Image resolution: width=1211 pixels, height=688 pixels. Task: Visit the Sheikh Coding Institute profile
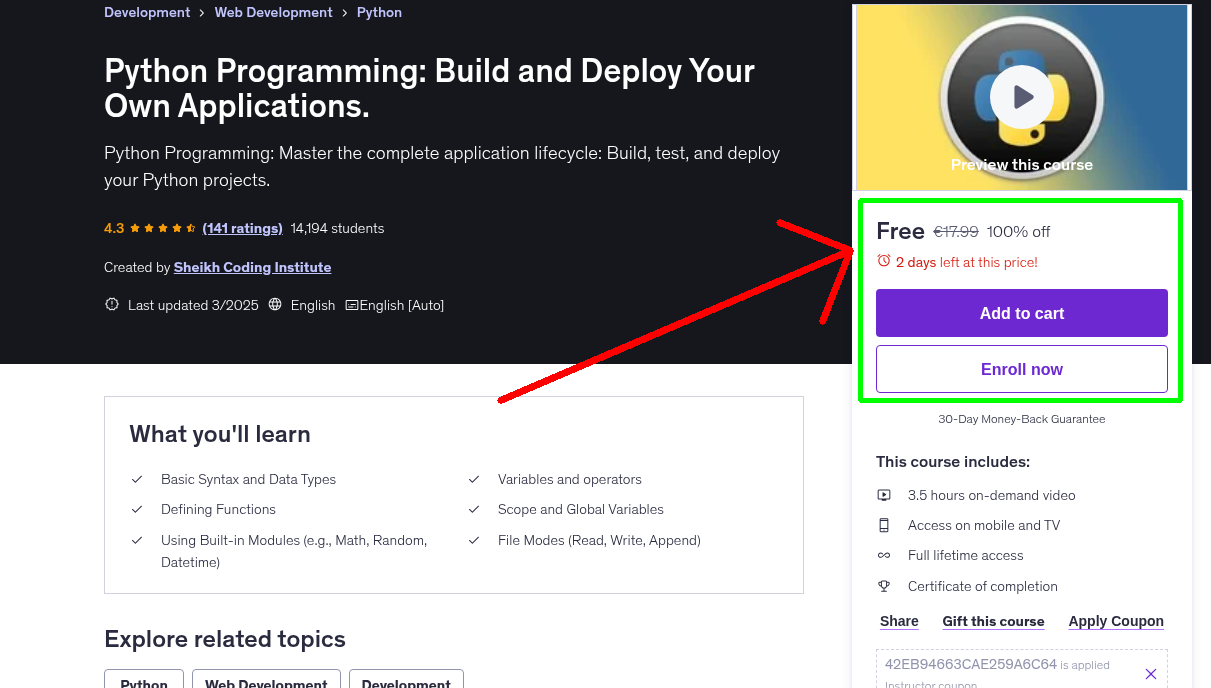pyautogui.click(x=252, y=267)
